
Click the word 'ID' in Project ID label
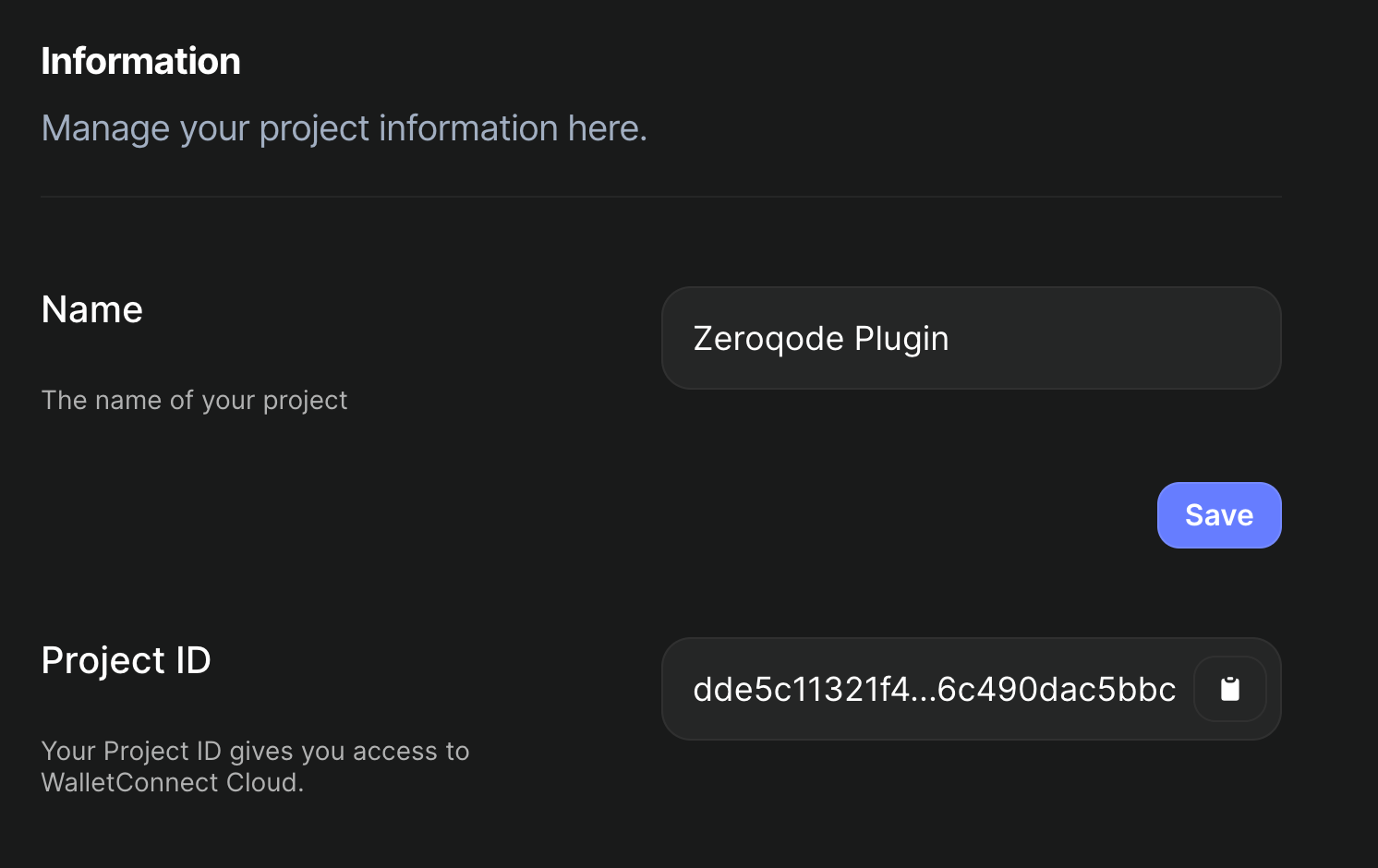pos(193,660)
